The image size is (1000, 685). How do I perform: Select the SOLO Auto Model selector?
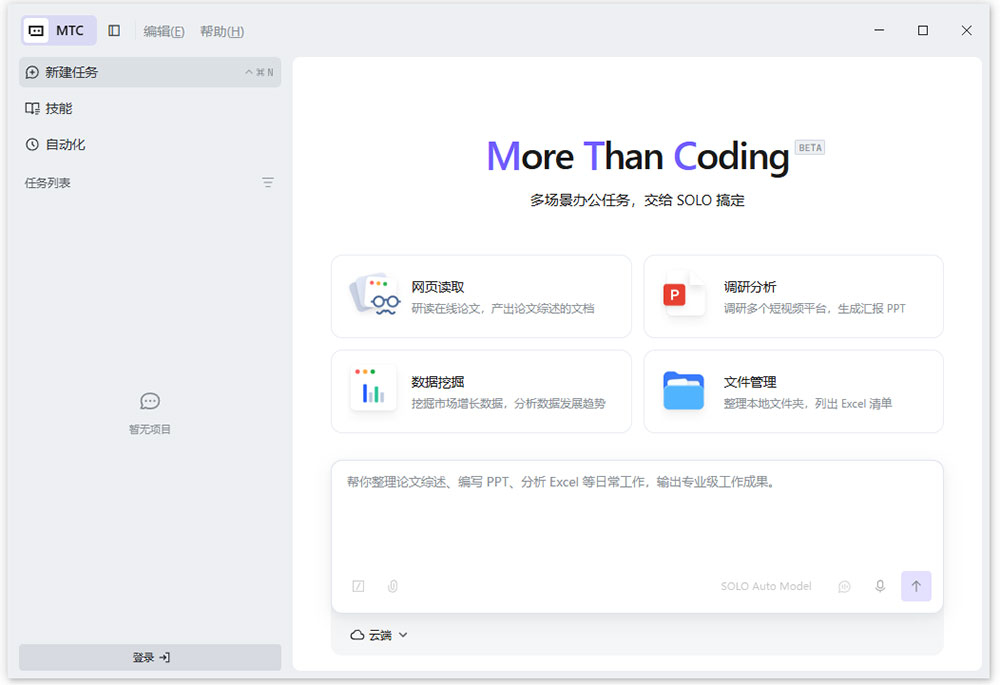766,586
